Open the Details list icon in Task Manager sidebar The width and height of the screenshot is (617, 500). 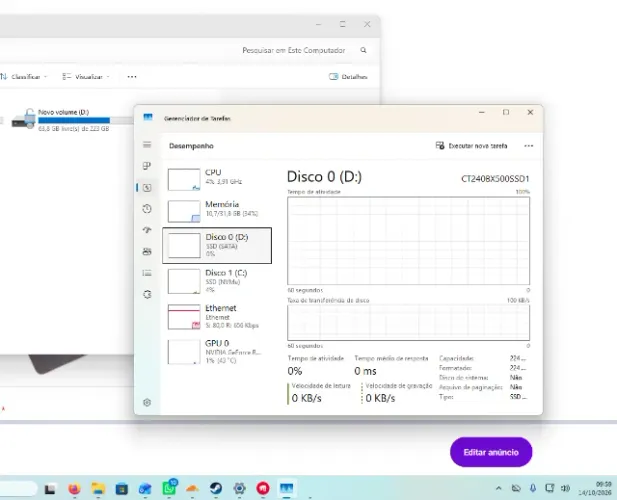[147, 273]
